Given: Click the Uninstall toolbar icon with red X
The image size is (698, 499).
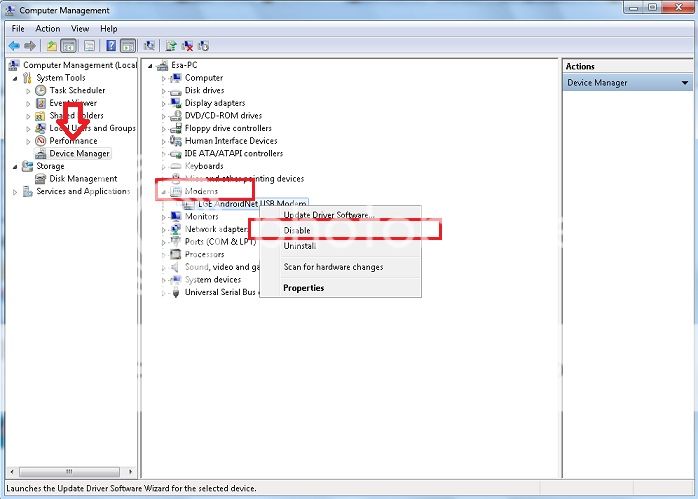Looking at the screenshot, I should click(188, 46).
